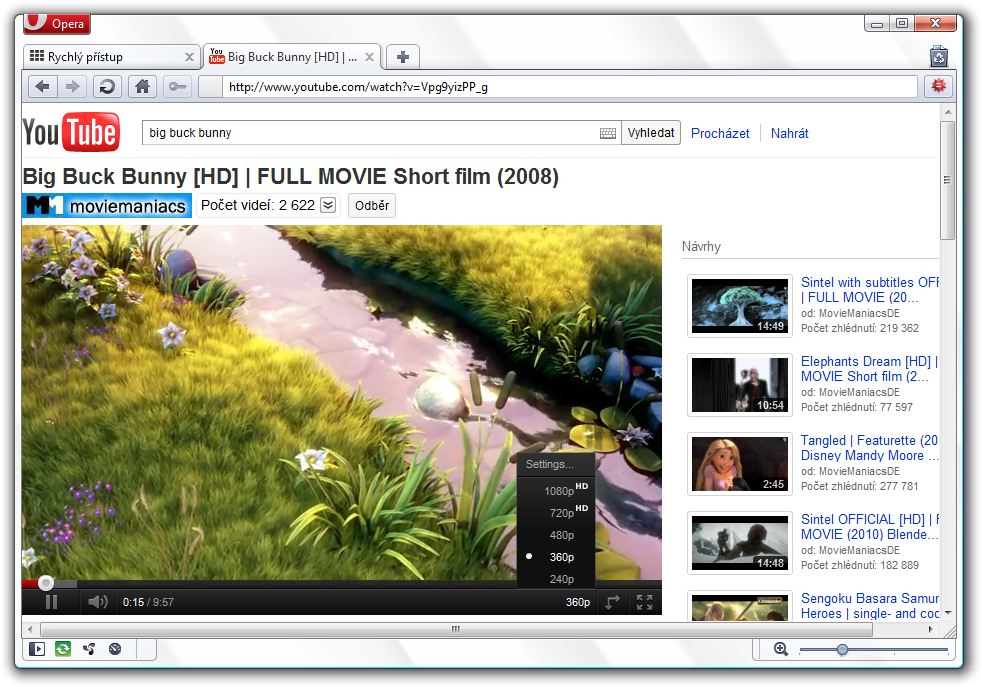Go to the home page
Screen dimensions: 982x687
pyautogui.click(x=142, y=86)
